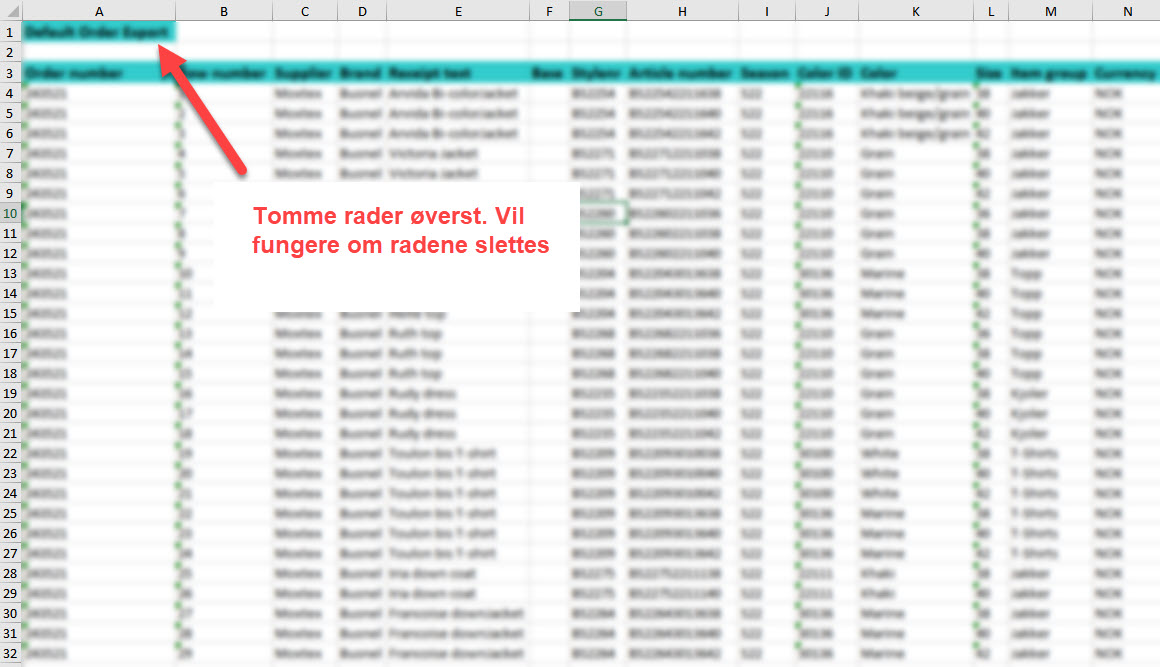Select the active cell G10
The height and width of the screenshot is (667, 1160).
[x=598, y=213]
